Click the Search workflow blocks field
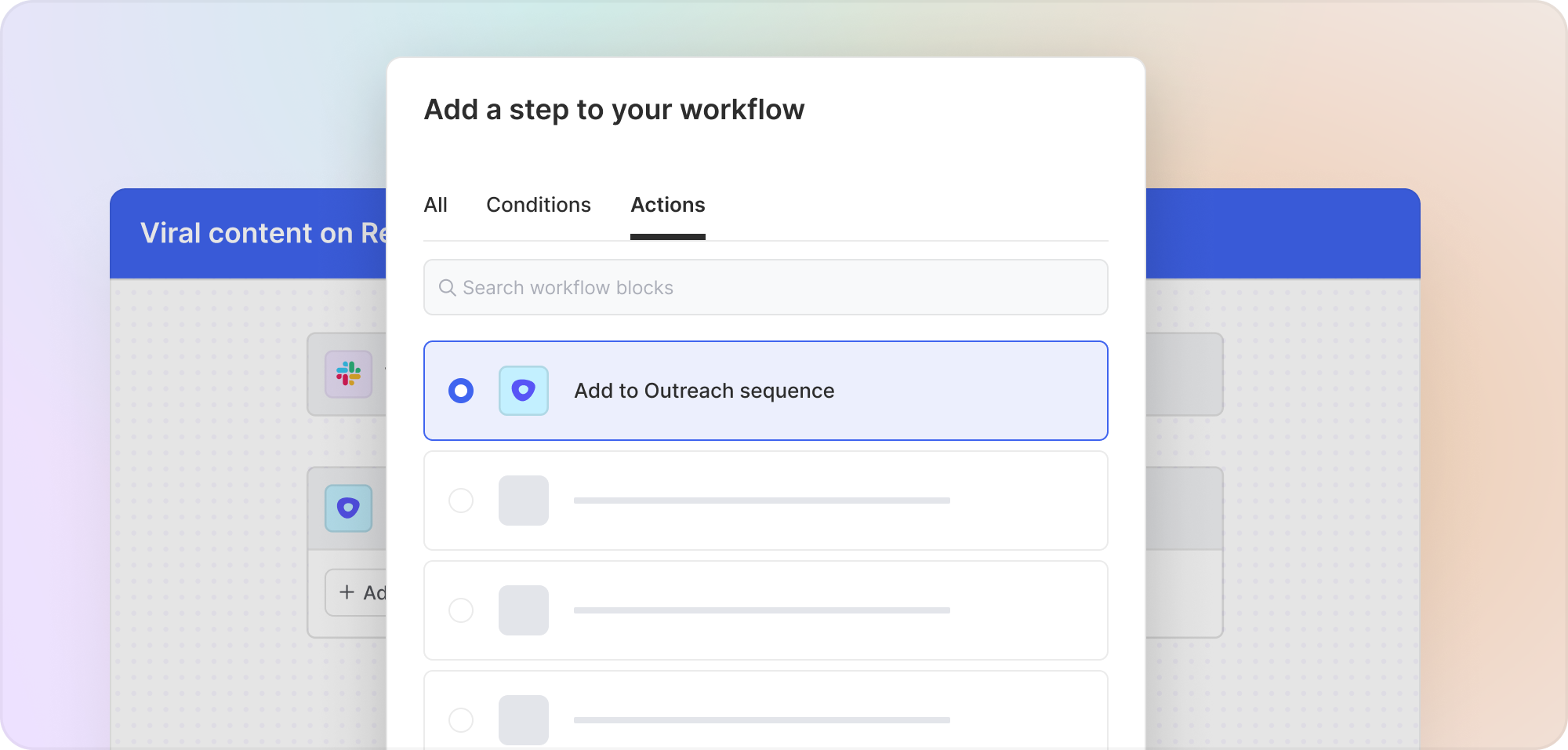 pos(766,287)
